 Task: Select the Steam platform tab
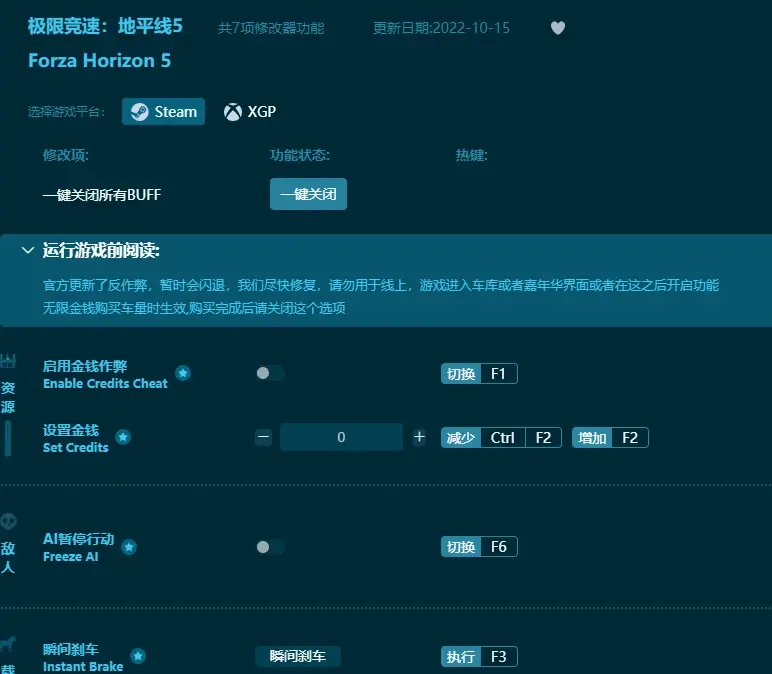(163, 112)
